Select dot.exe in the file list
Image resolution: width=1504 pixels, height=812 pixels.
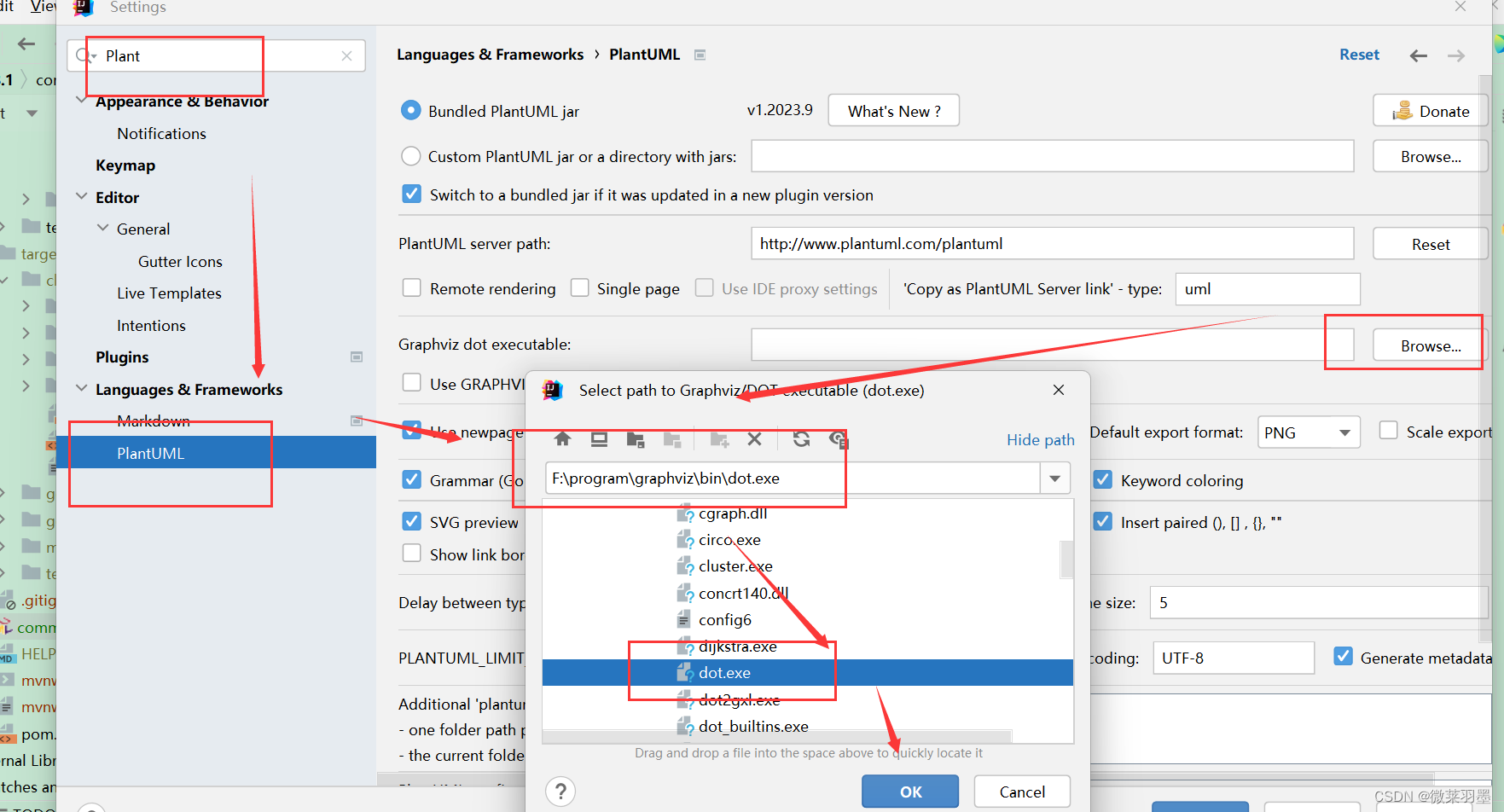807,673
